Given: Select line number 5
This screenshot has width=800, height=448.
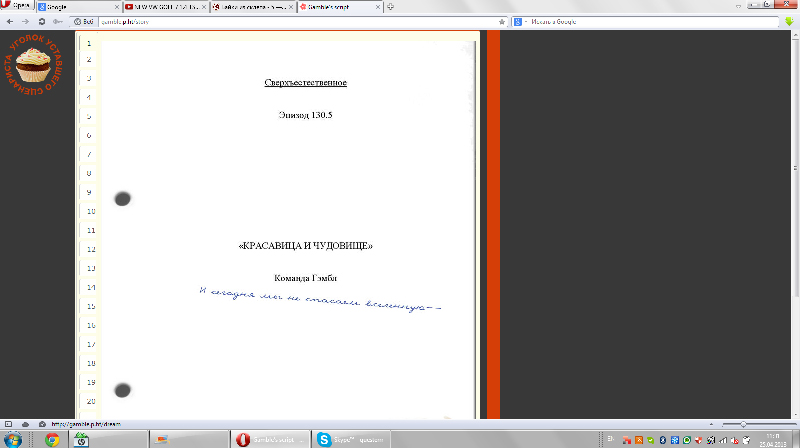Looking at the screenshot, I should pyautogui.click(x=89, y=116).
